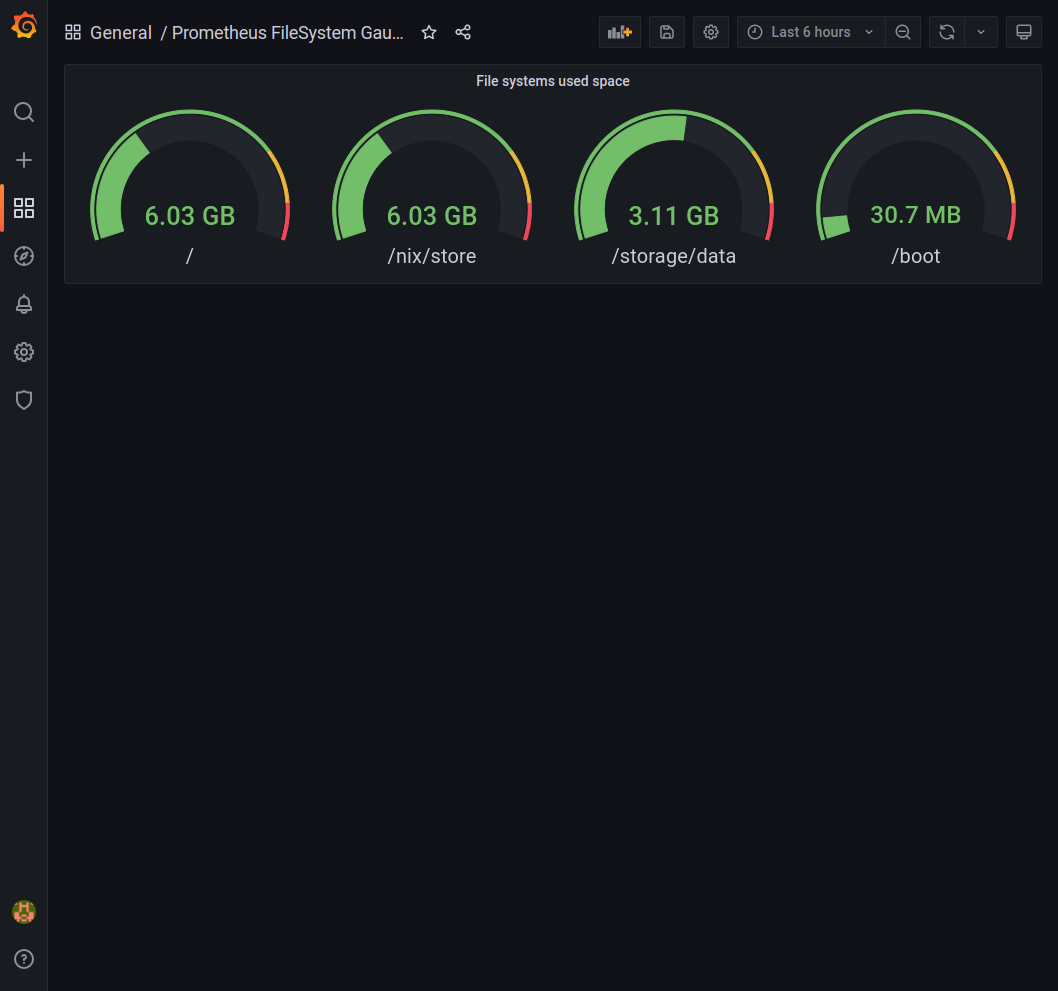Save the dashboard with the disk icon
Screen dimensions: 1058x991
click(x=667, y=32)
